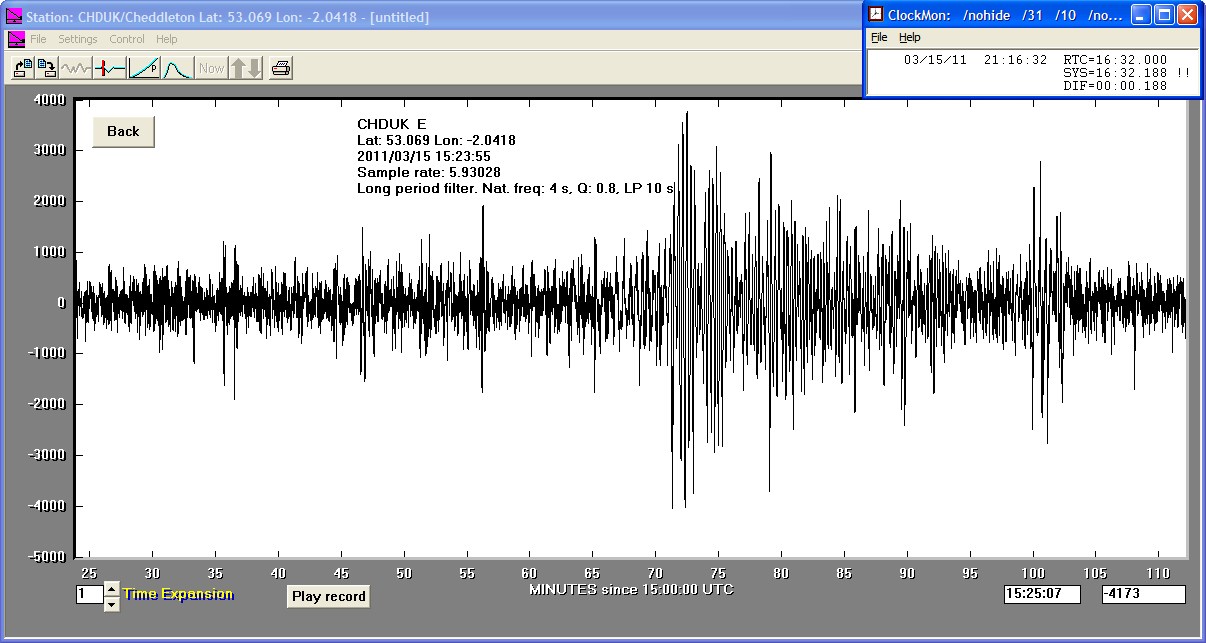Screen dimensions: 1206x643
Task: Click the 70 minute x-axis label
Action: [655, 573]
